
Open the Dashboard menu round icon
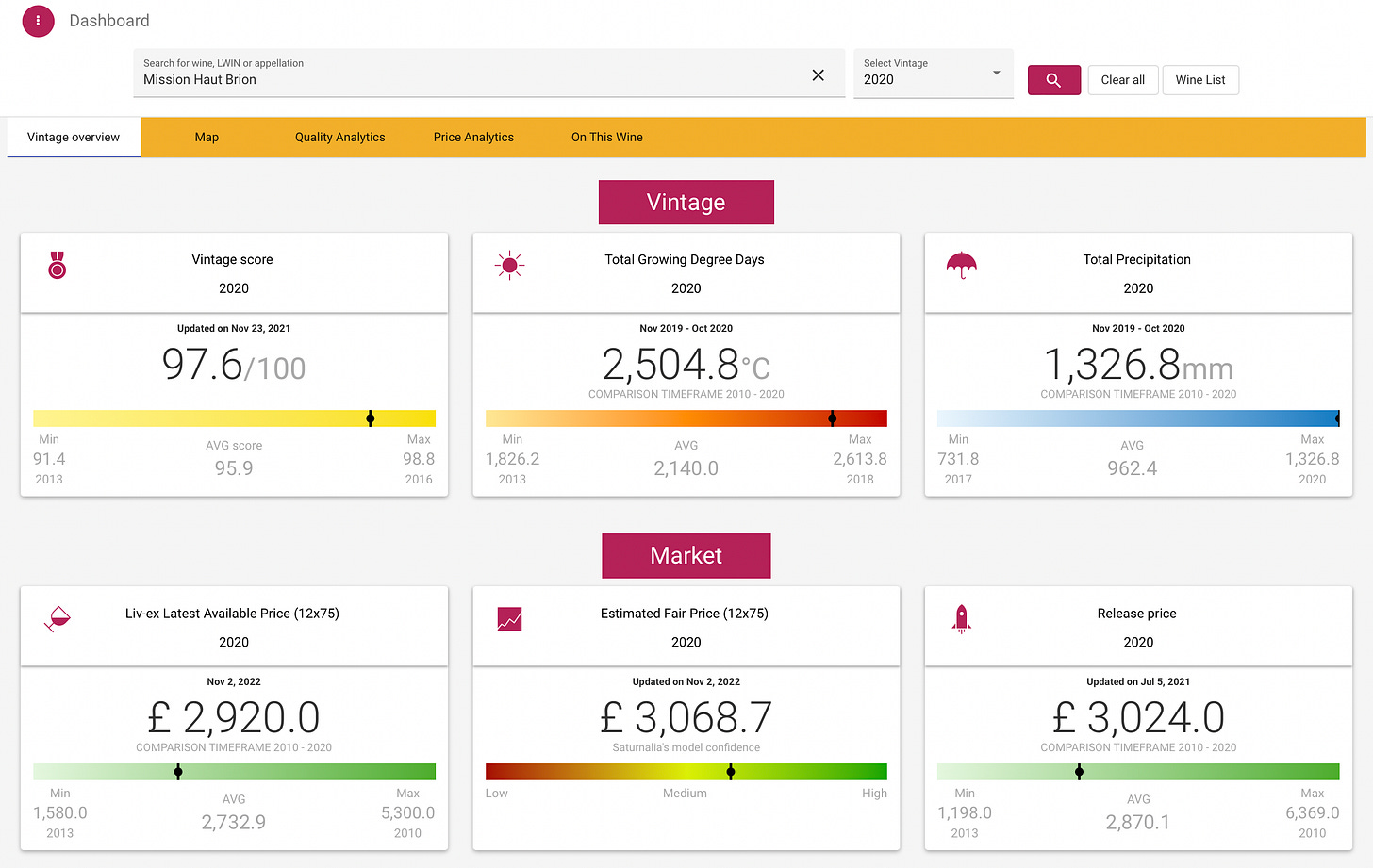(x=38, y=21)
